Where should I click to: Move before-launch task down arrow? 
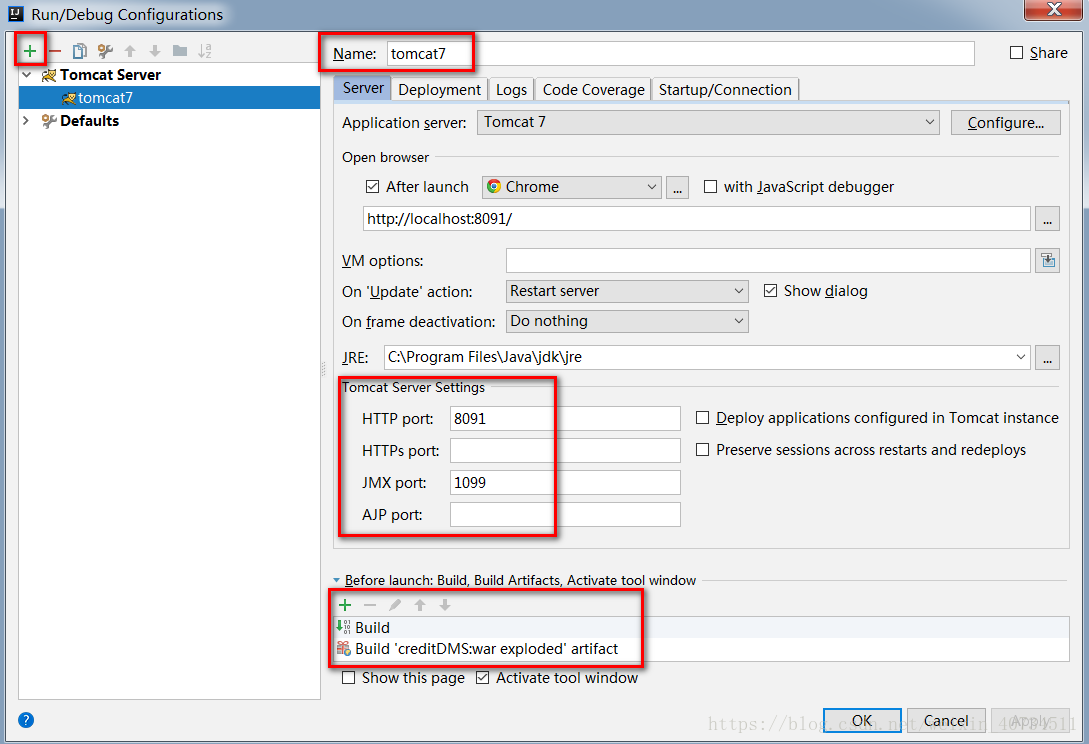tap(444, 605)
